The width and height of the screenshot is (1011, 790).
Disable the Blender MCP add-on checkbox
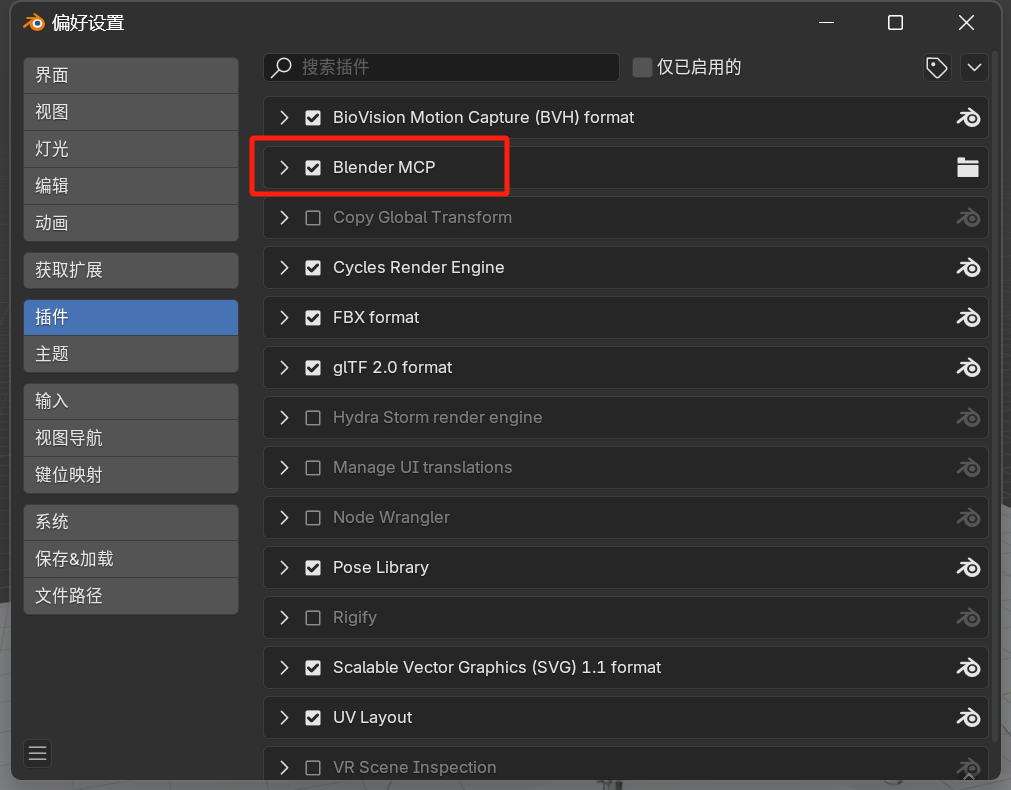pyautogui.click(x=313, y=167)
